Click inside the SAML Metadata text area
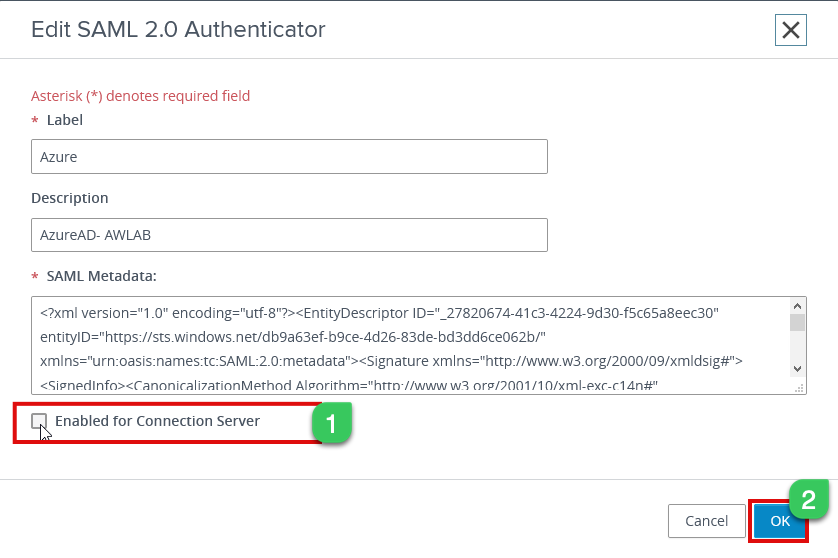838x558 pixels. (x=410, y=345)
